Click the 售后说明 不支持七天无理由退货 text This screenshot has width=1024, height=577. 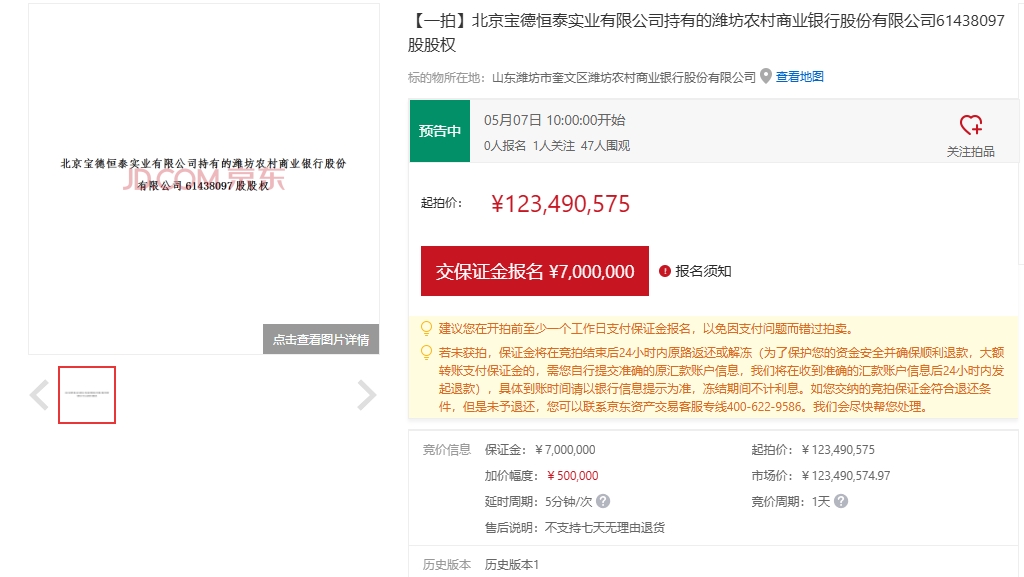pyautogui.click(x=575, y=527)
